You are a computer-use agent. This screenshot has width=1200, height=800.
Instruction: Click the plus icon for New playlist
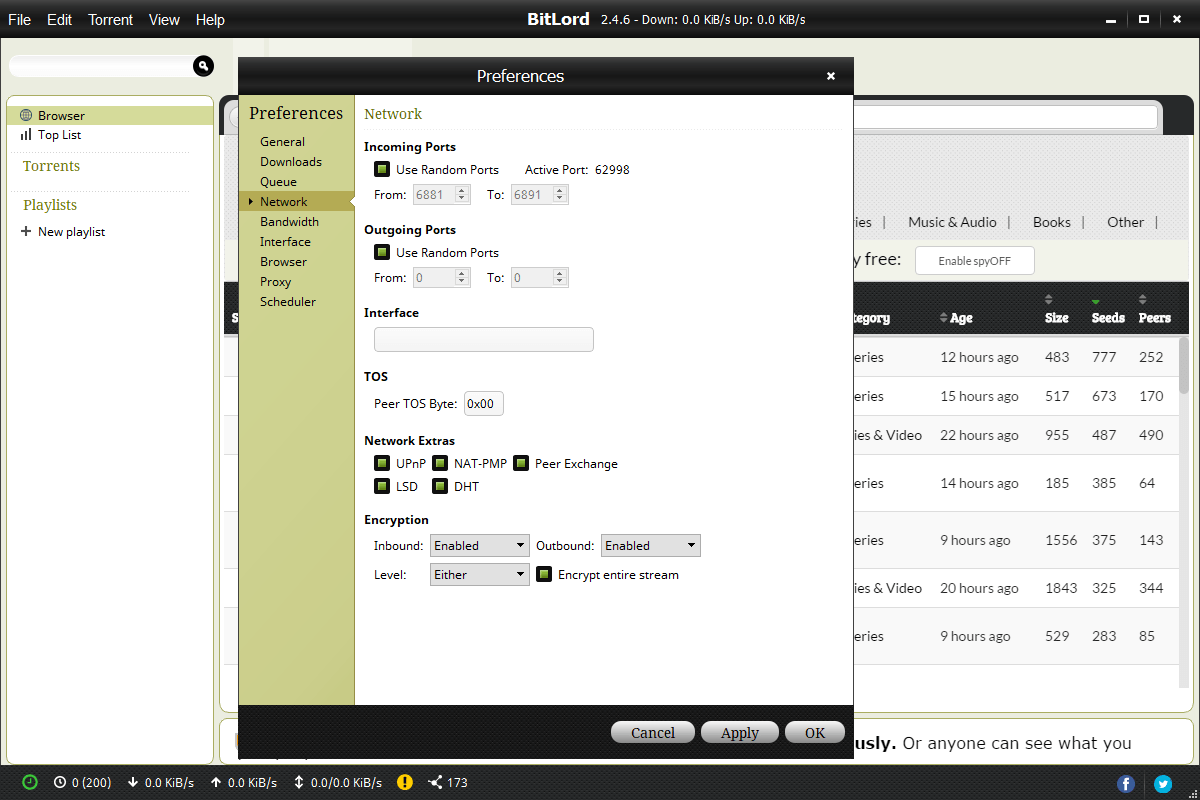(x=26, y=231)
